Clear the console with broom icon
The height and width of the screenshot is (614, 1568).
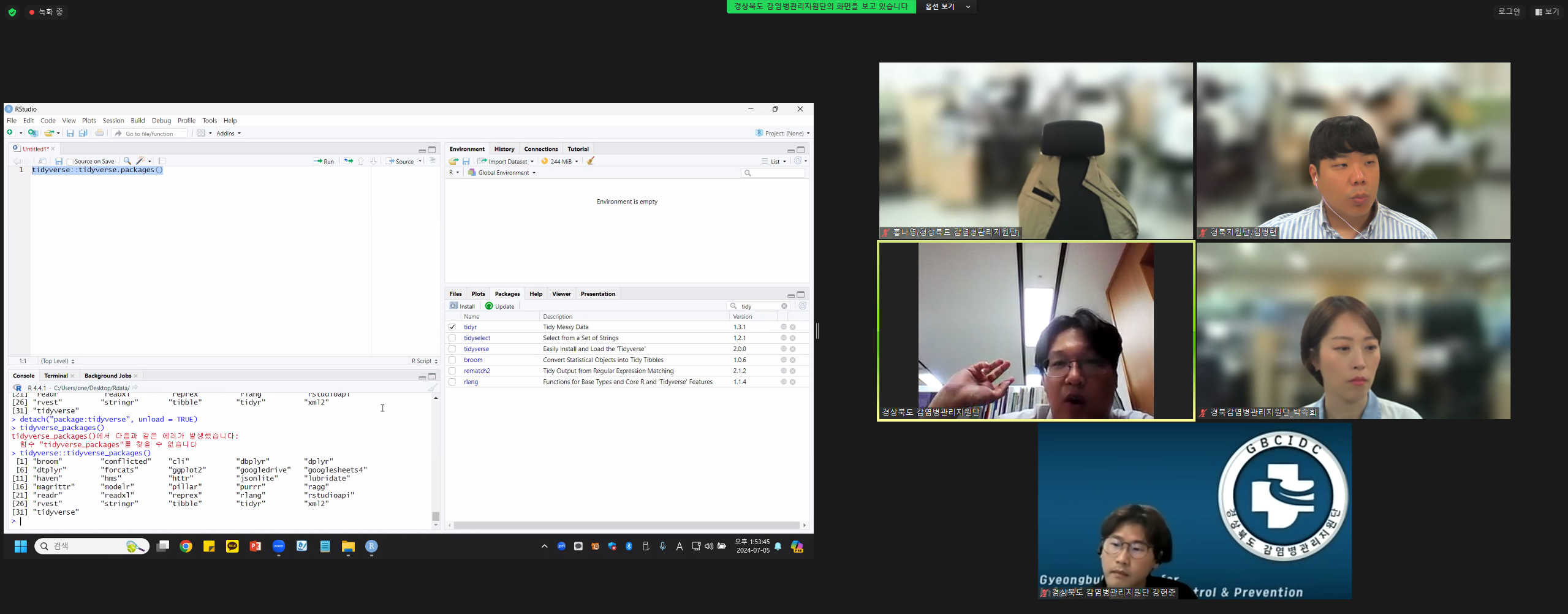[433, 387]
